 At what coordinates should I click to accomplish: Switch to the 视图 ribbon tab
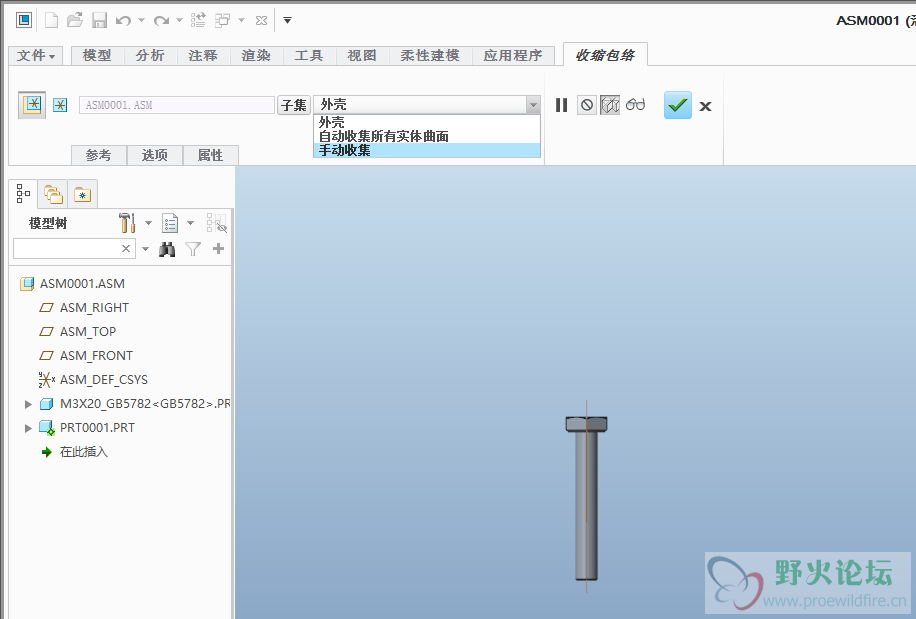click(x=362, y=55)
